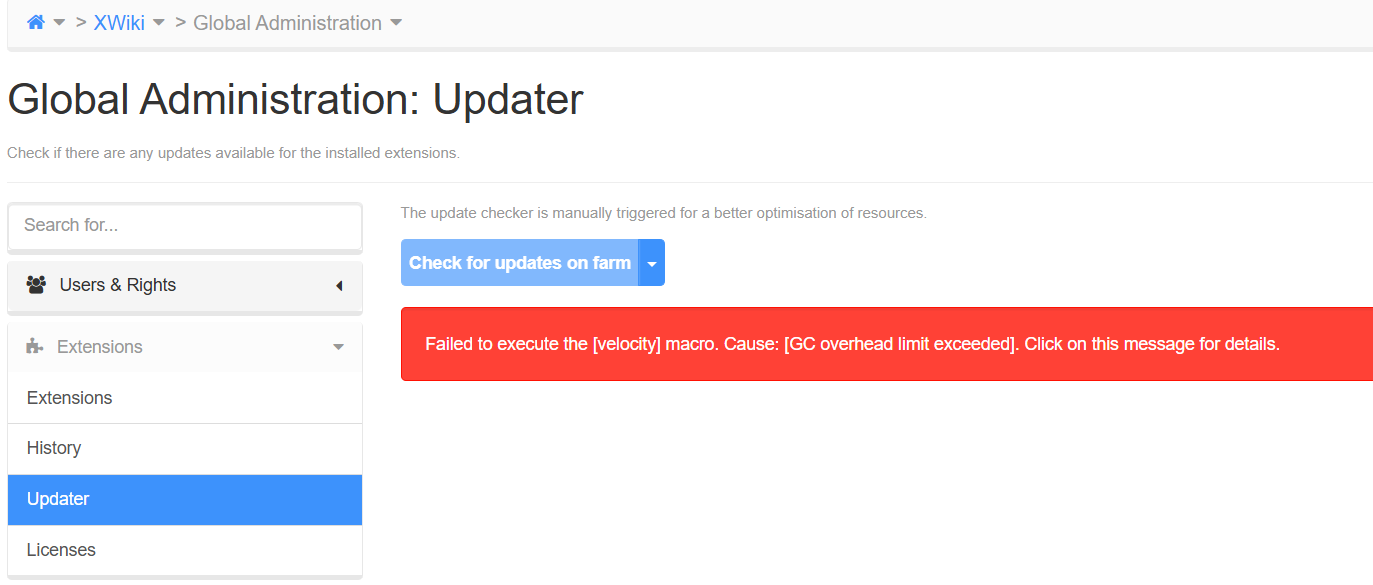The image size is (1373, 585).
Task: Click the down arrow on Extensions header
Action: (338, 347)
